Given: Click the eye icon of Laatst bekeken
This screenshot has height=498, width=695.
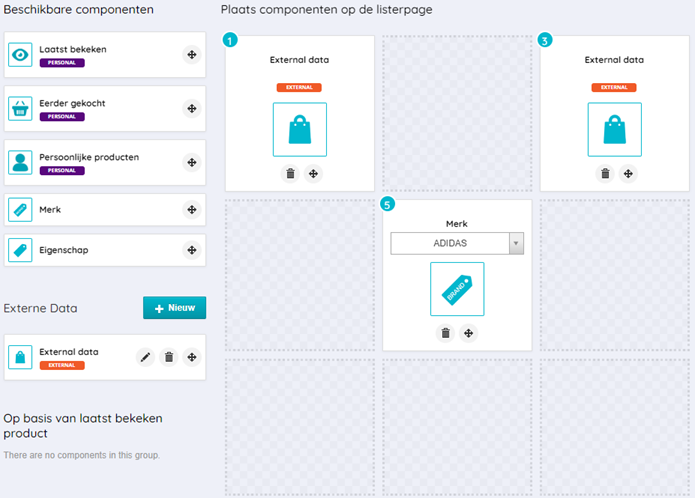Looking at the screenshot, I should pyautogui.click(x=20, y=54).
